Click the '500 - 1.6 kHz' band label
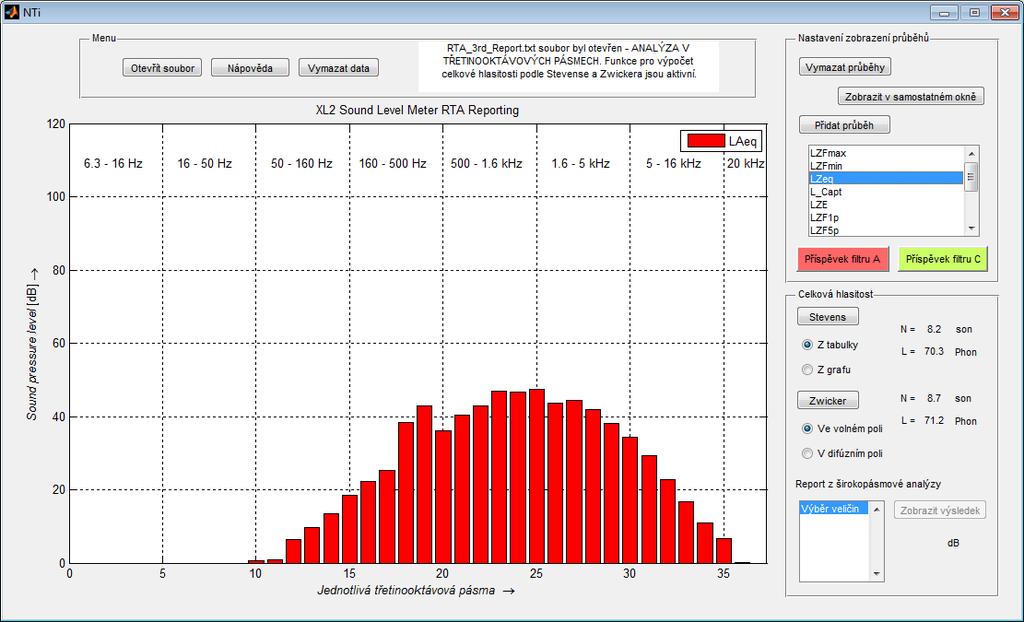 [487, 163]
